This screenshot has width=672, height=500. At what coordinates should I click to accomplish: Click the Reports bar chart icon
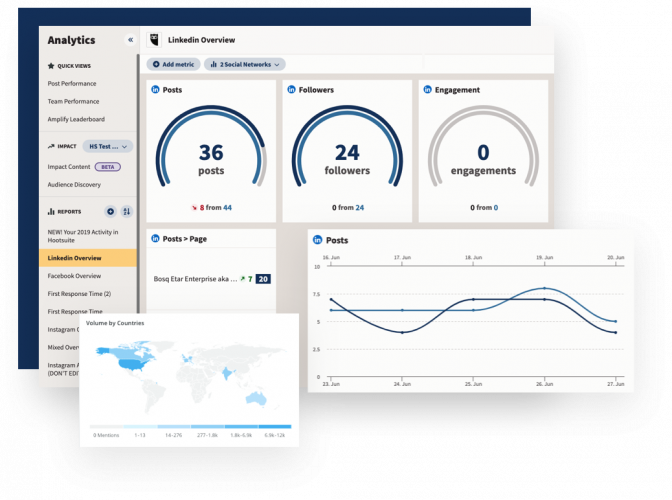coord(51,211)
